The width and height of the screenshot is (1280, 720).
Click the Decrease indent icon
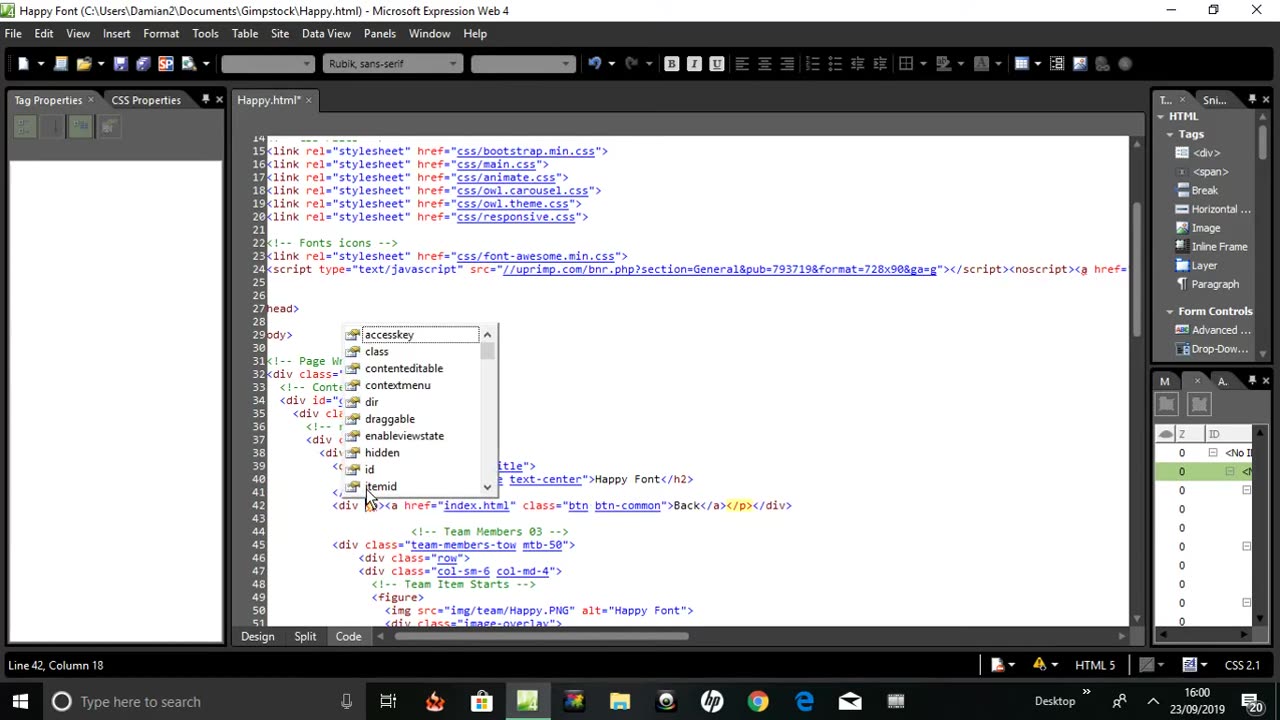coord(857,64)
